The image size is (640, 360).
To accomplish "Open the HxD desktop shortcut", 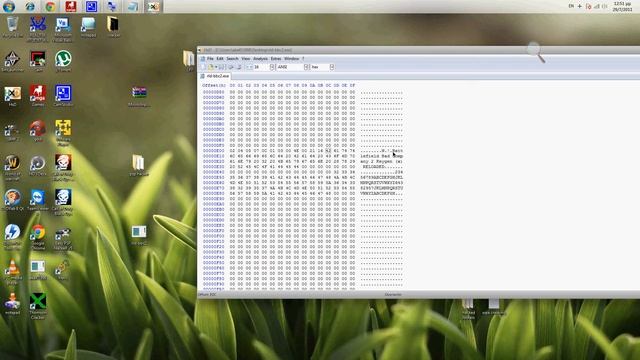I will point(12,96).
